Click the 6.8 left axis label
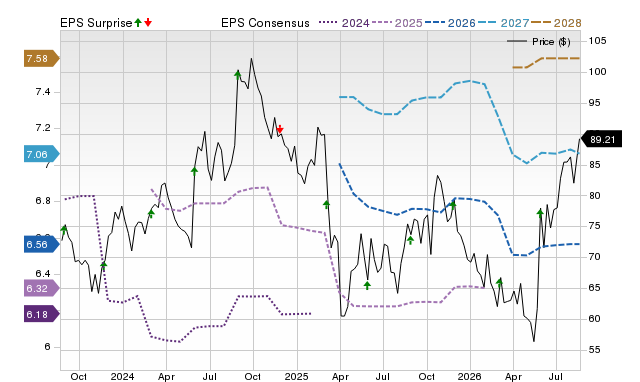 [43, 201]
